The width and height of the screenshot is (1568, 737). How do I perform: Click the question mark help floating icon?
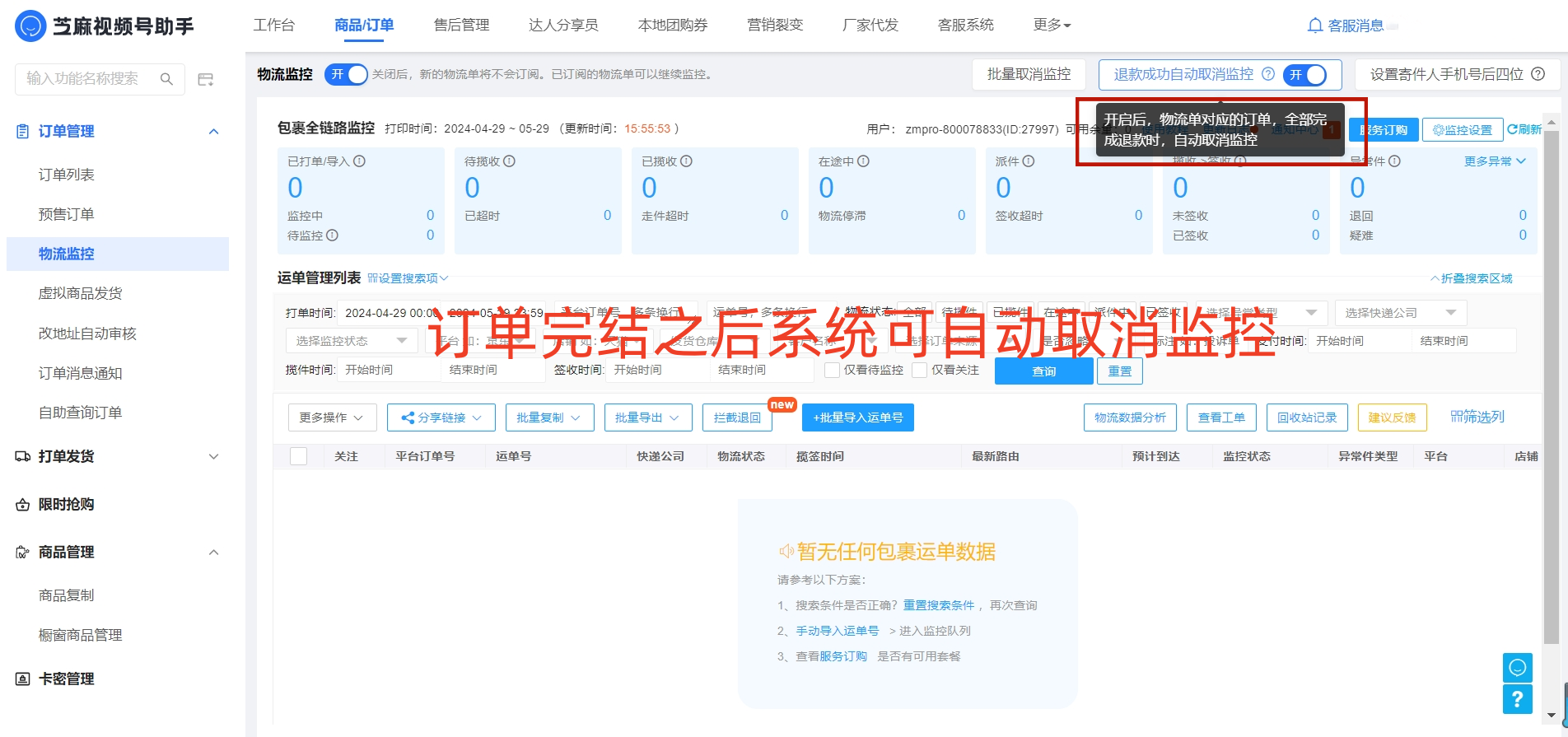coord(1518,699)
